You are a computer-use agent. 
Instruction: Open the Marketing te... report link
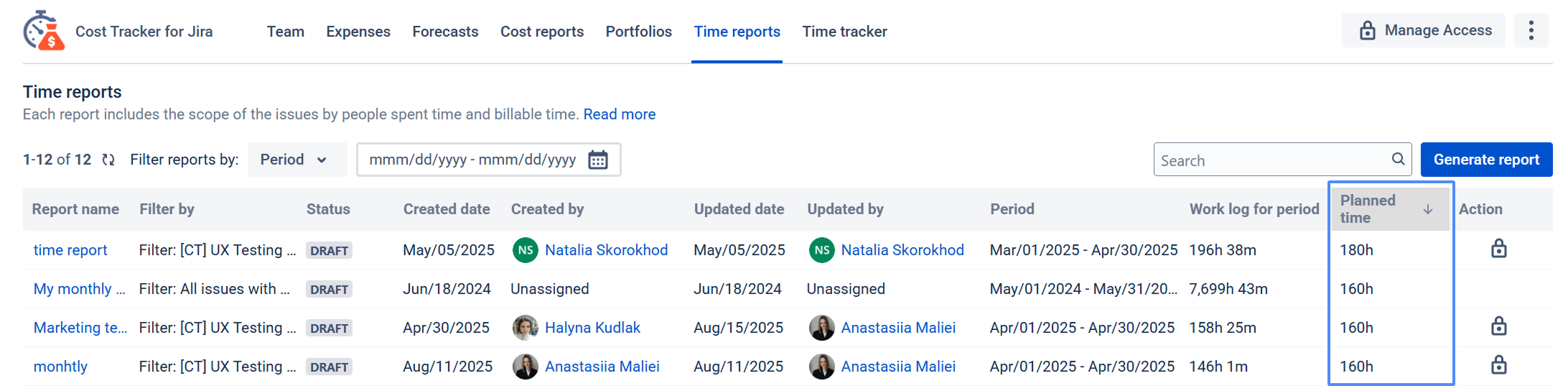80,328
